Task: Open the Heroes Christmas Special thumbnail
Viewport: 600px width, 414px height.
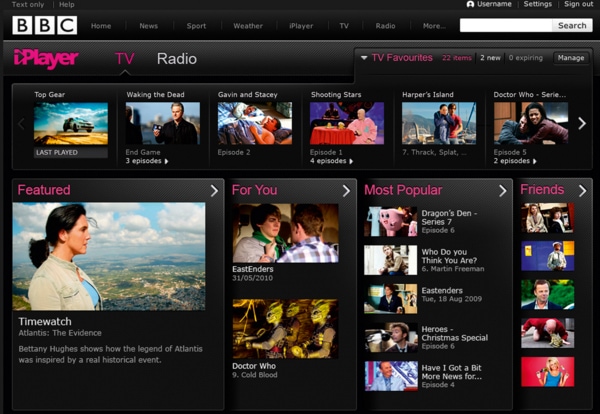Action: [x=391, y=337]
